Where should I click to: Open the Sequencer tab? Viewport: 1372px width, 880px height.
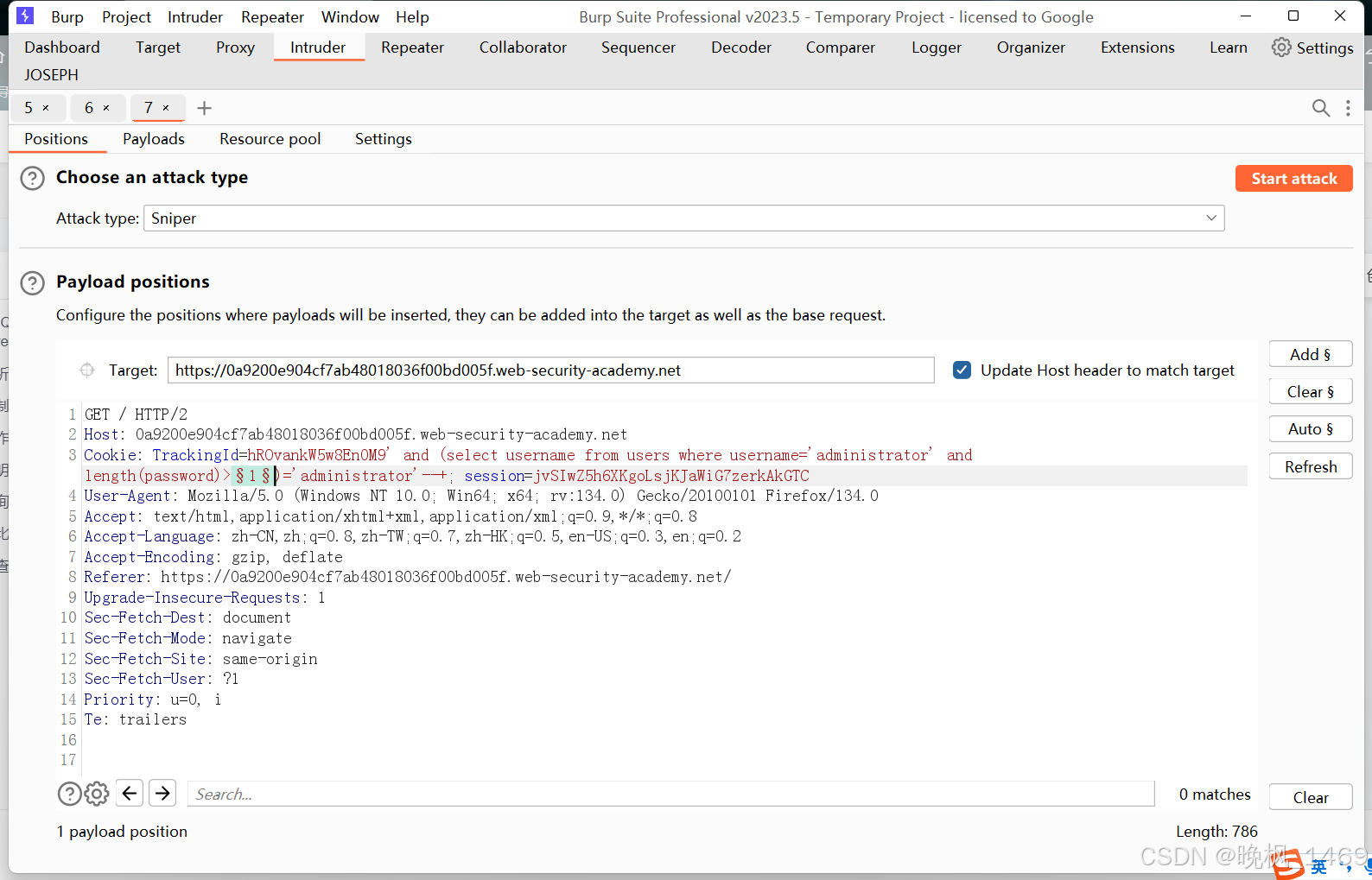click(638, 47)
